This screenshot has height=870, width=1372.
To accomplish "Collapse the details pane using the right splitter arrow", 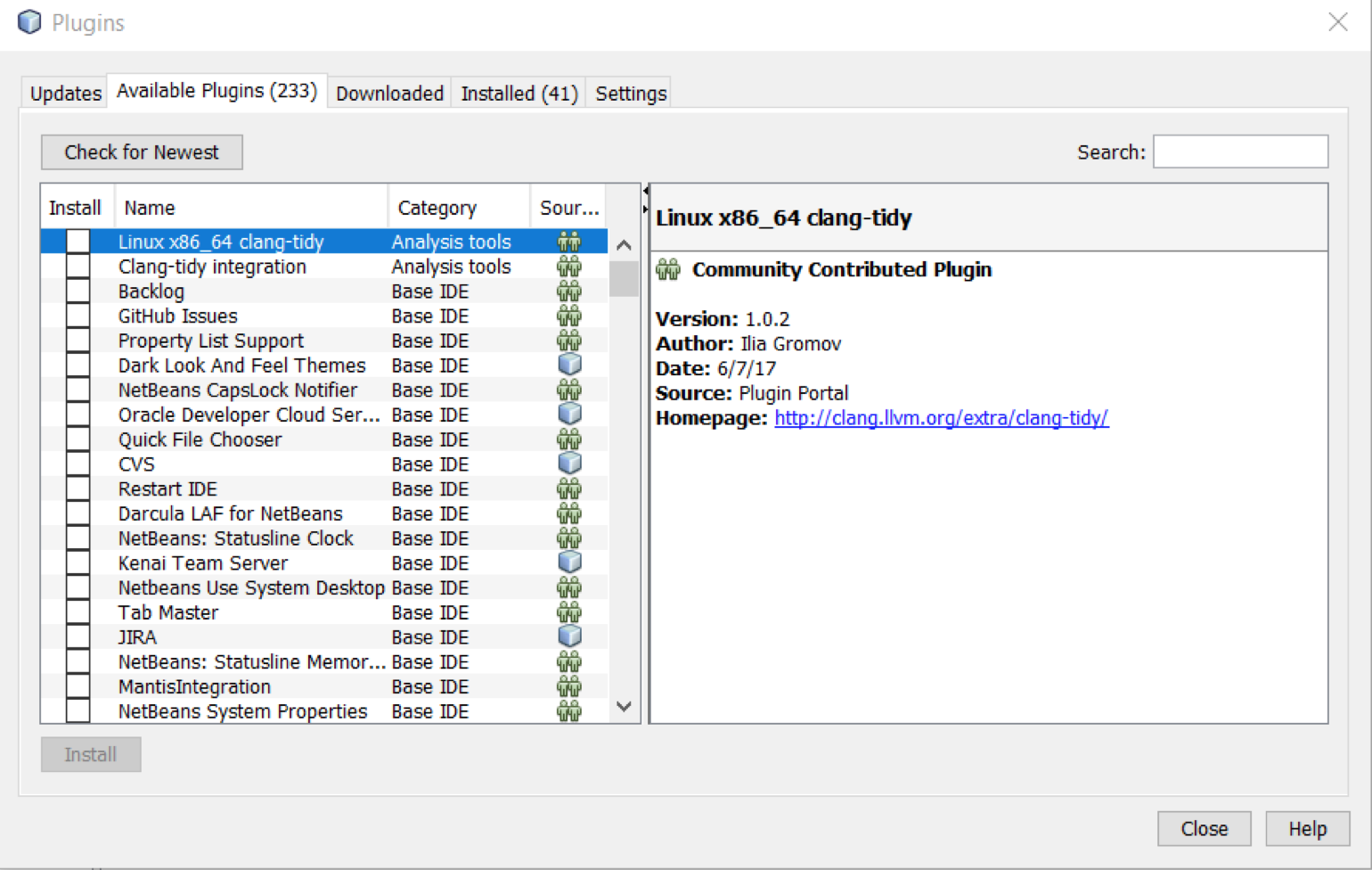I will 645,209.
